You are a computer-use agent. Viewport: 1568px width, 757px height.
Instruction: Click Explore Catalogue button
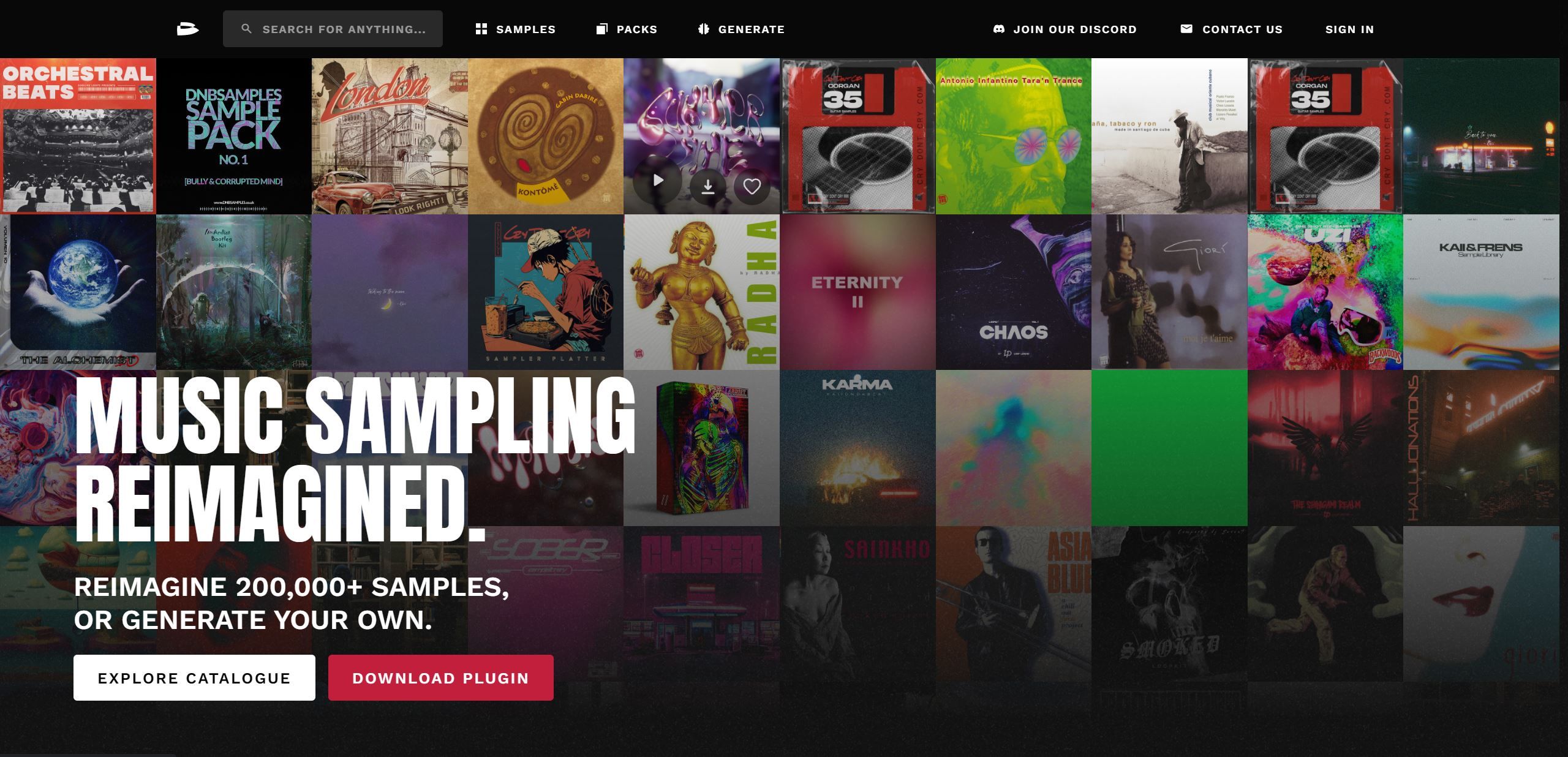194,677
